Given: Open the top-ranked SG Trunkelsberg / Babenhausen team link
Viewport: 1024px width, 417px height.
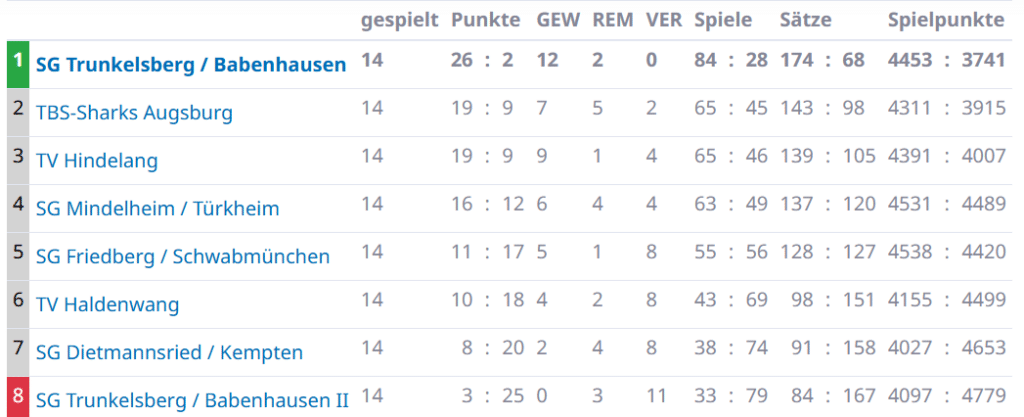Looking at the screenshot, I should pos(191,65).
